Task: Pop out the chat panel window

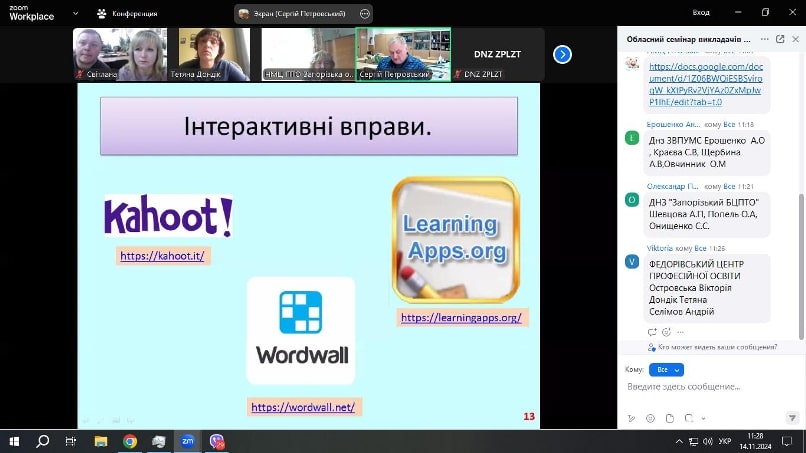Action: (x=780, y=39)
